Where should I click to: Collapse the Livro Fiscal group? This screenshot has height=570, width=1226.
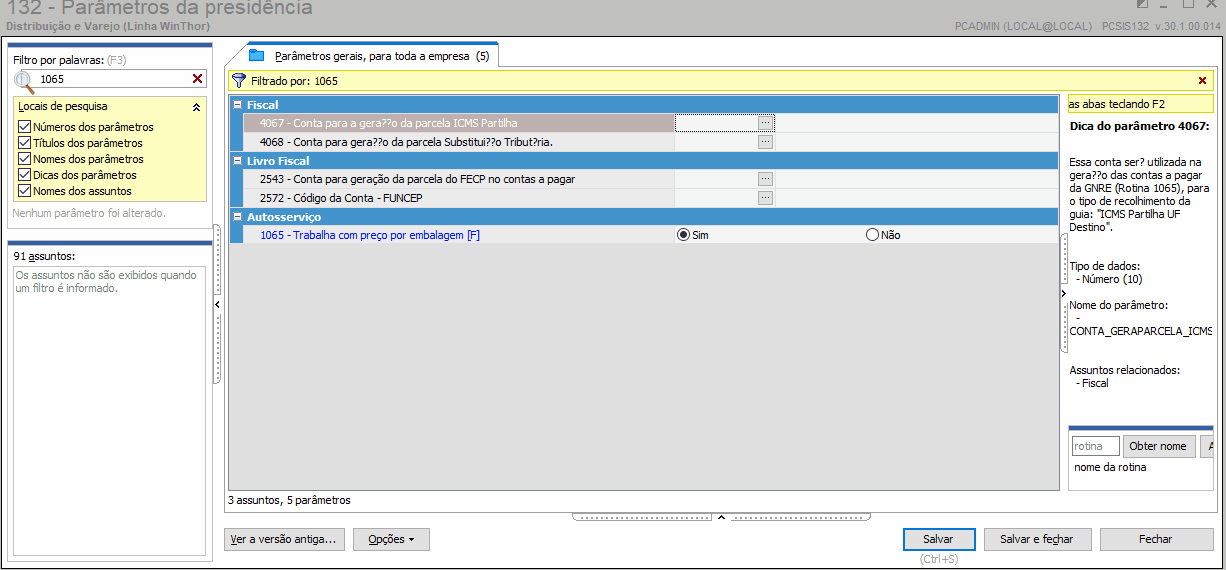(237, 161)
